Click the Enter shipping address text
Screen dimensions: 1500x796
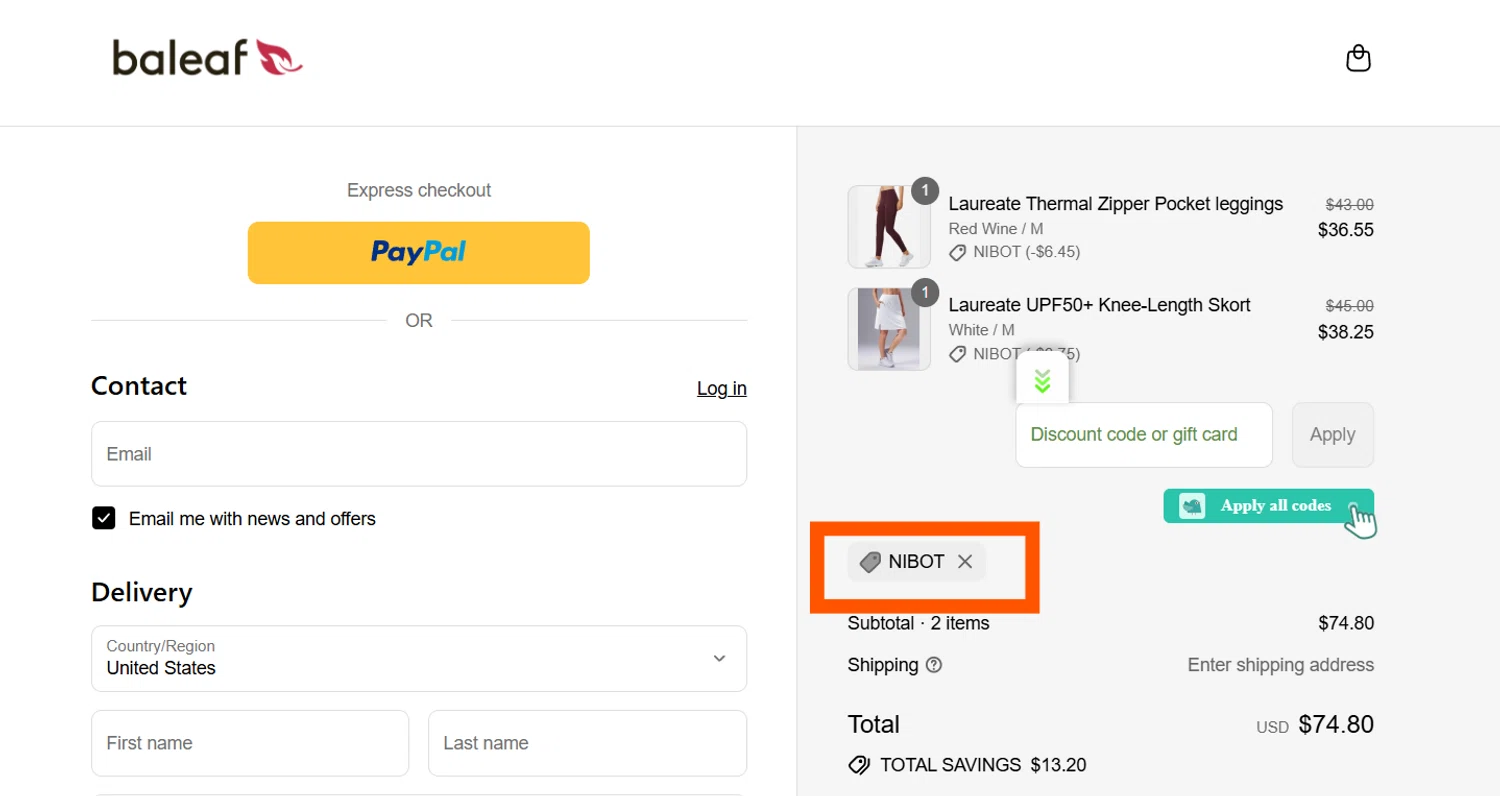(x=1281, y=665)
